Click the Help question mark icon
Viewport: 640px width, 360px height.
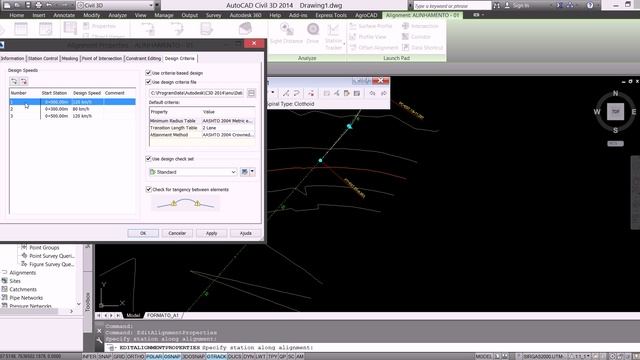[590, 5]
